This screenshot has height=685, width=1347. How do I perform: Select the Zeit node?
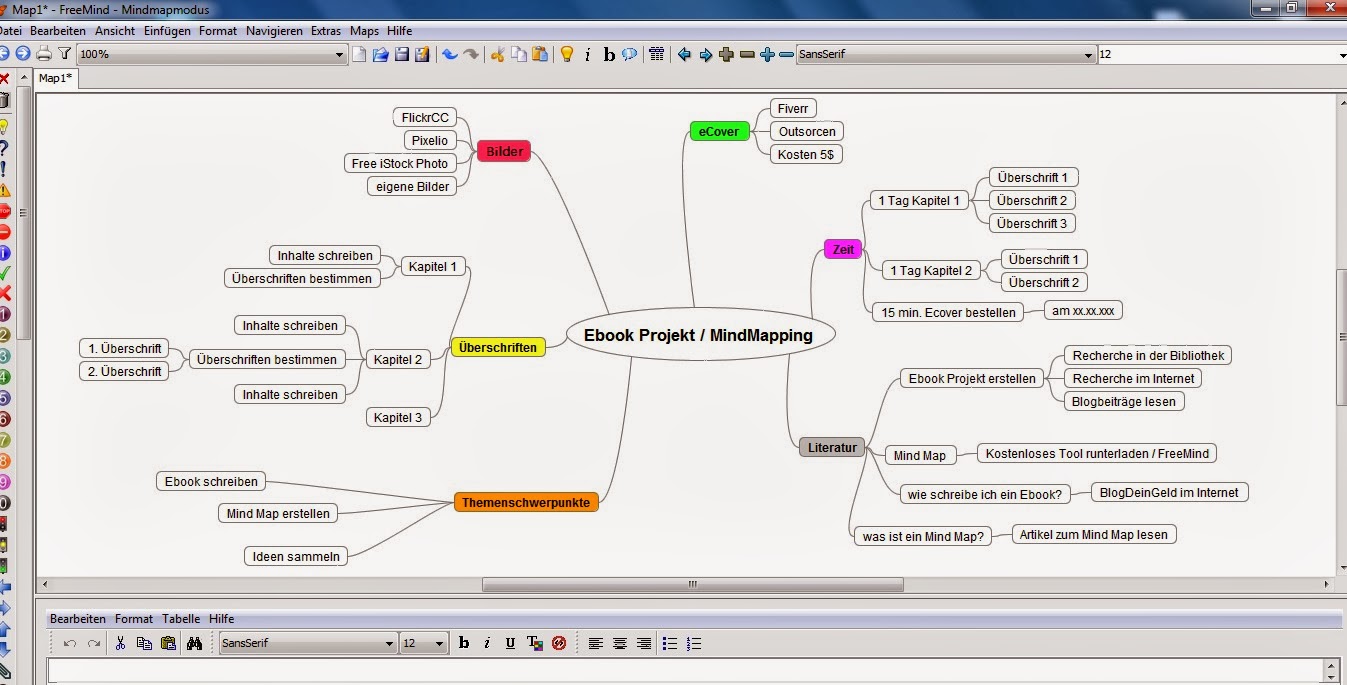point(843,249)
